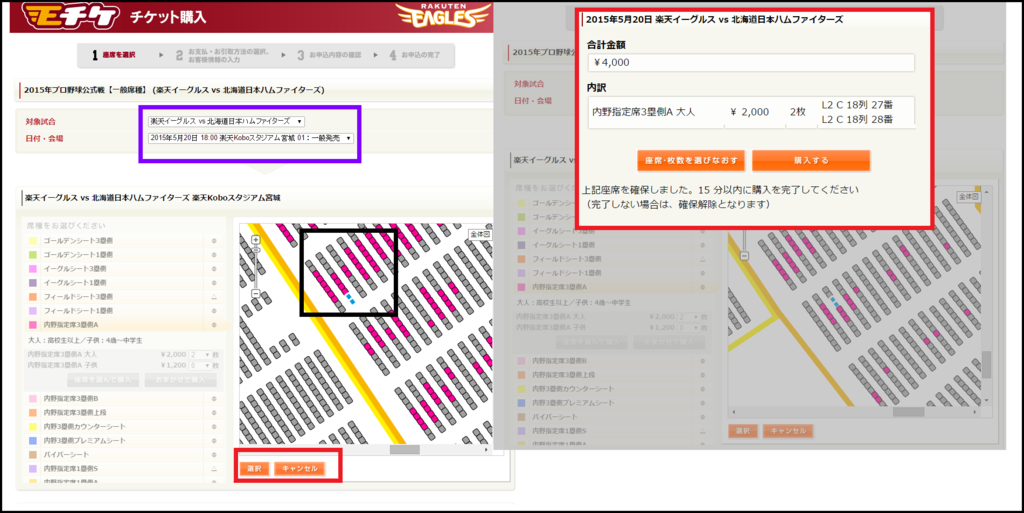
Task: Click 全体図 on the dimmed seat map
Action: [968, 196]
